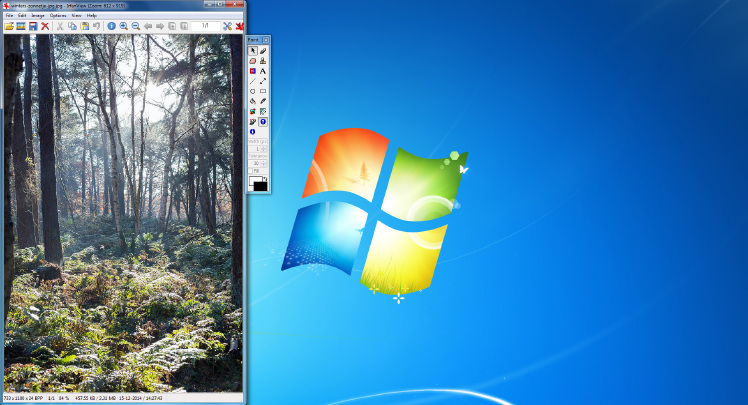
Task: Click the Width input field in Paint
Action: [x=255, y=149]
